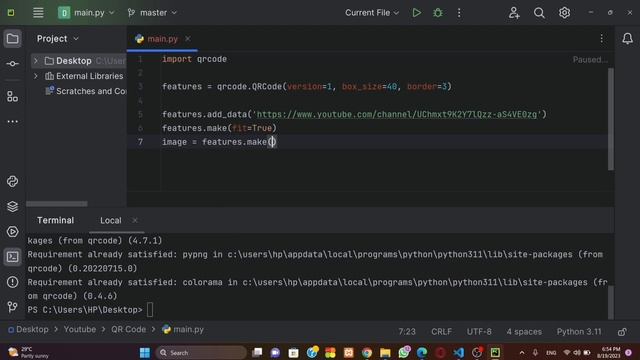Show hidden system tray icons
This screenshot has height=360, width=640.
[x=522, y=353]
